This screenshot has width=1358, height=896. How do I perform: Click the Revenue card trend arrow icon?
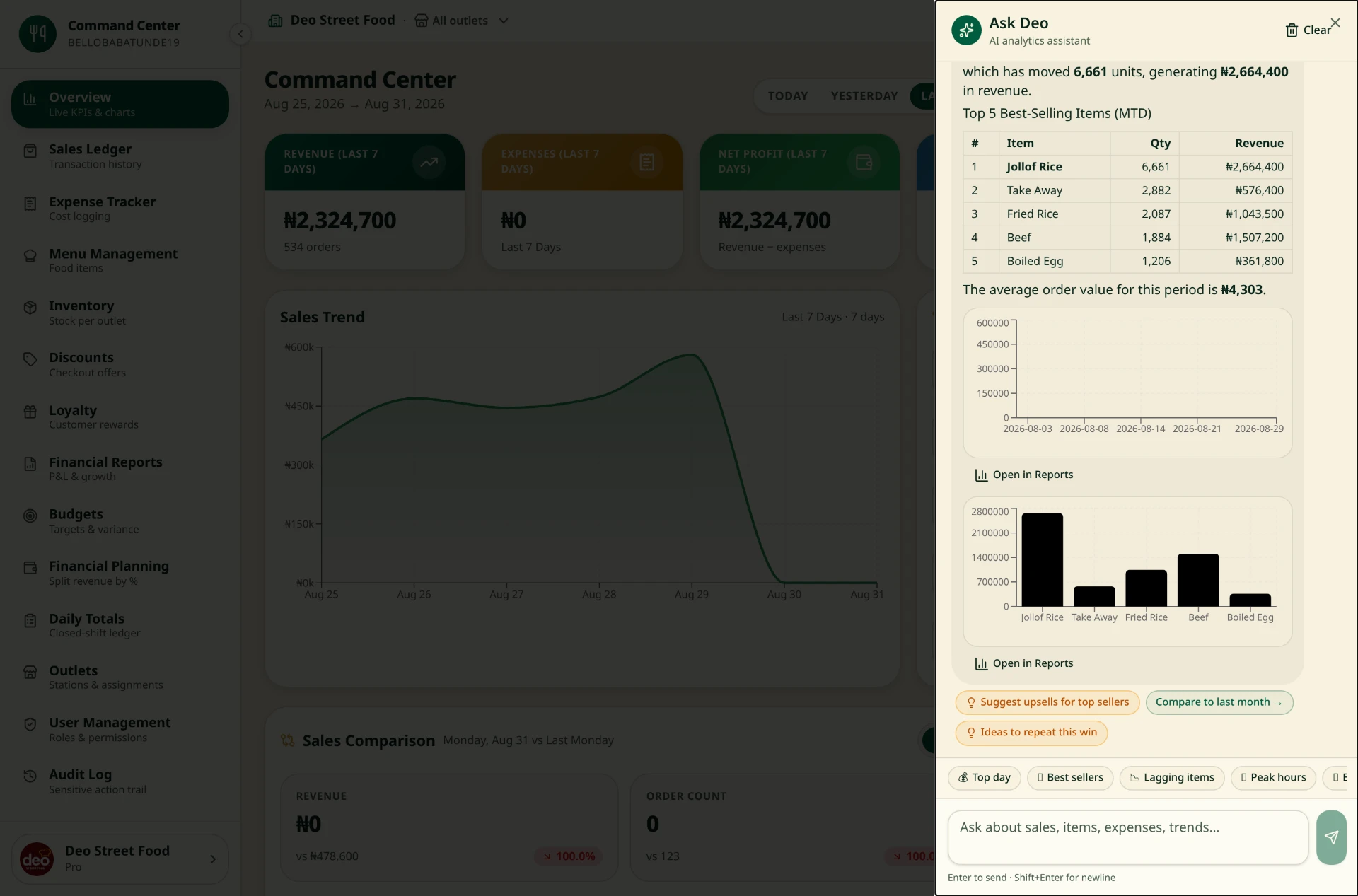tap(429, 162)
